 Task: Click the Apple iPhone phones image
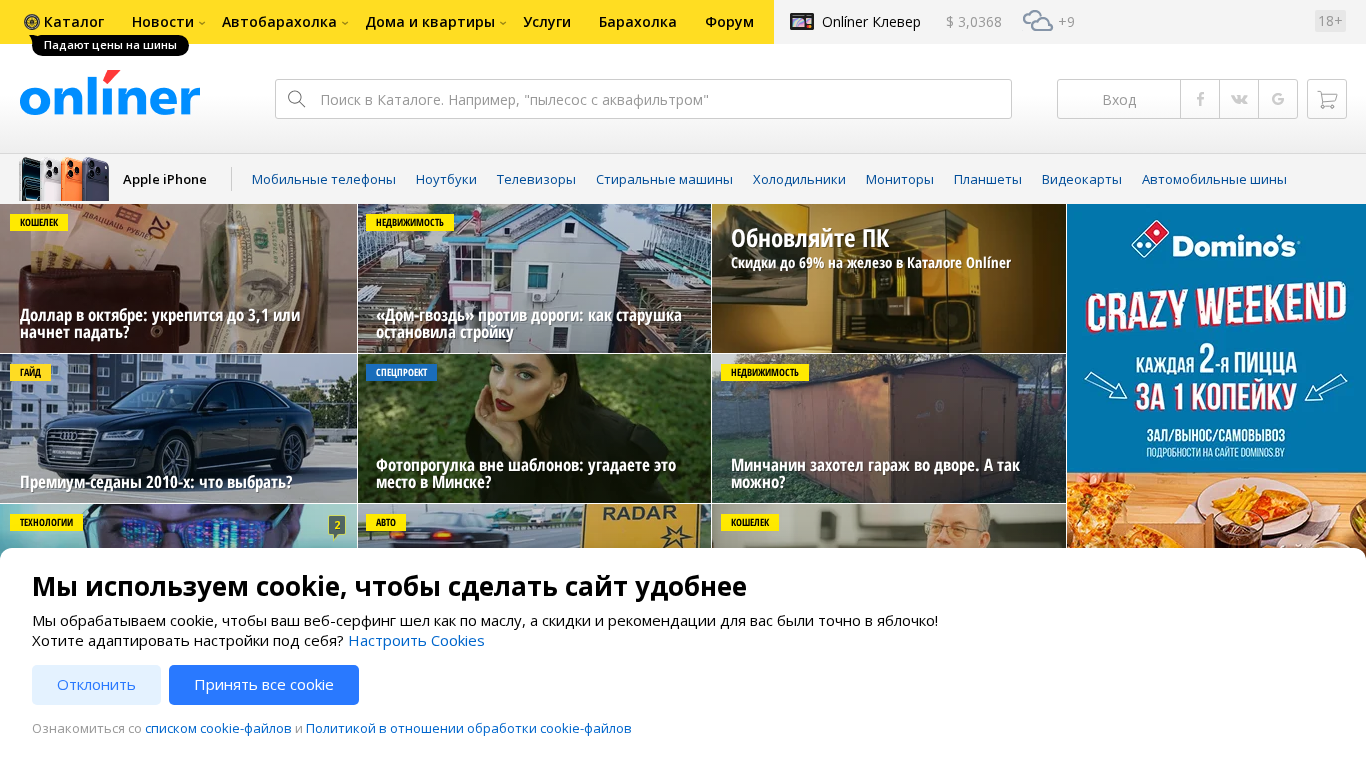tap(64, 179)
